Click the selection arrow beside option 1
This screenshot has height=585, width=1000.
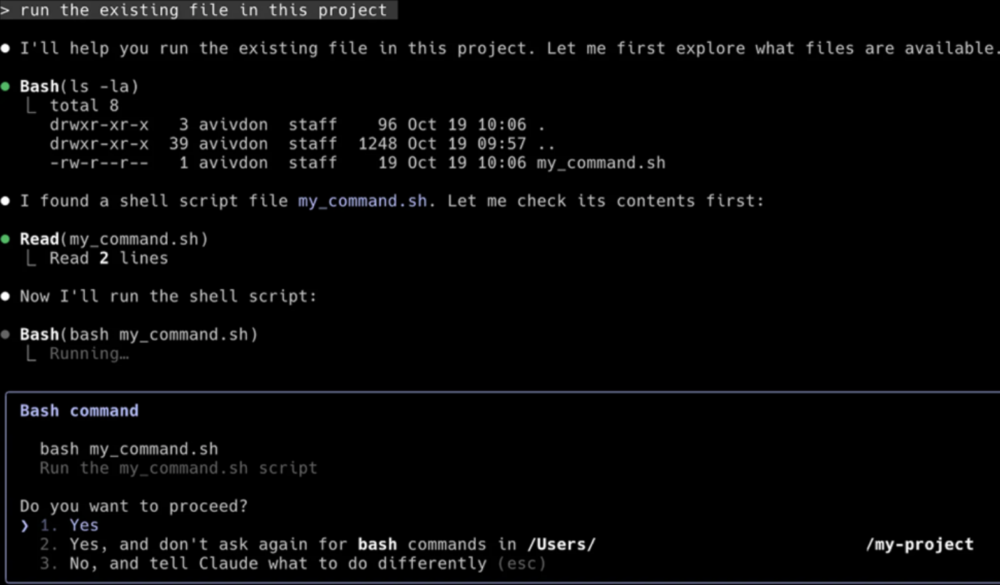pyautogui.click(x=25, y=525)
